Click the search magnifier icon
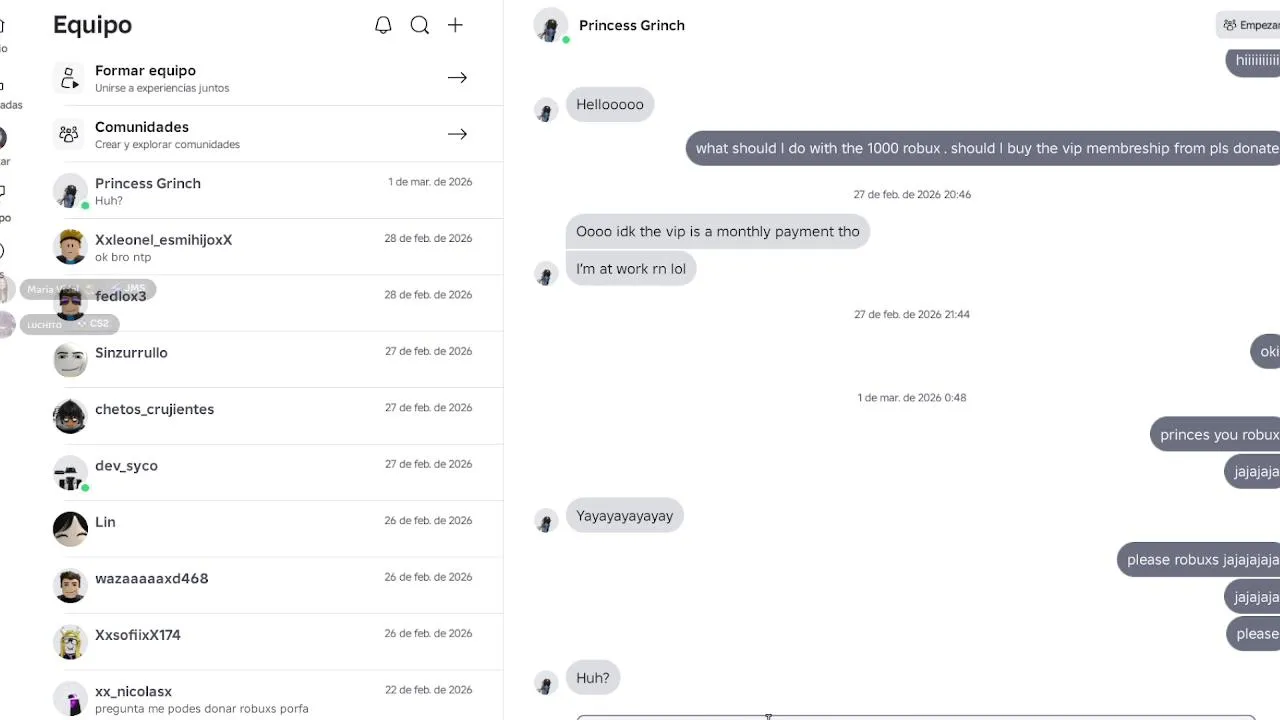 [x=420, y=25]
